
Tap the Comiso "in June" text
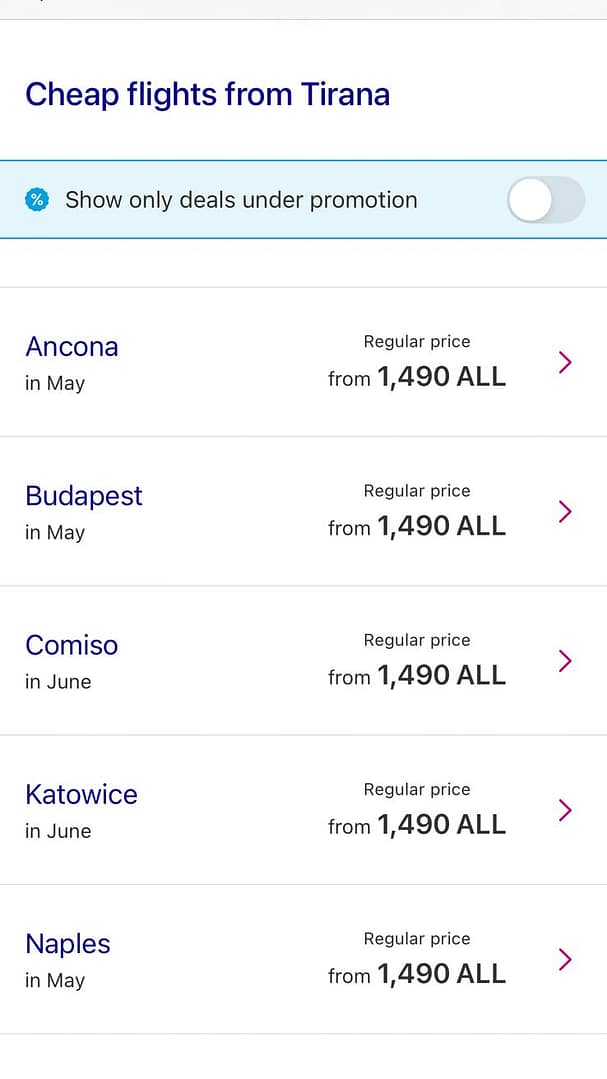[58, 682]
